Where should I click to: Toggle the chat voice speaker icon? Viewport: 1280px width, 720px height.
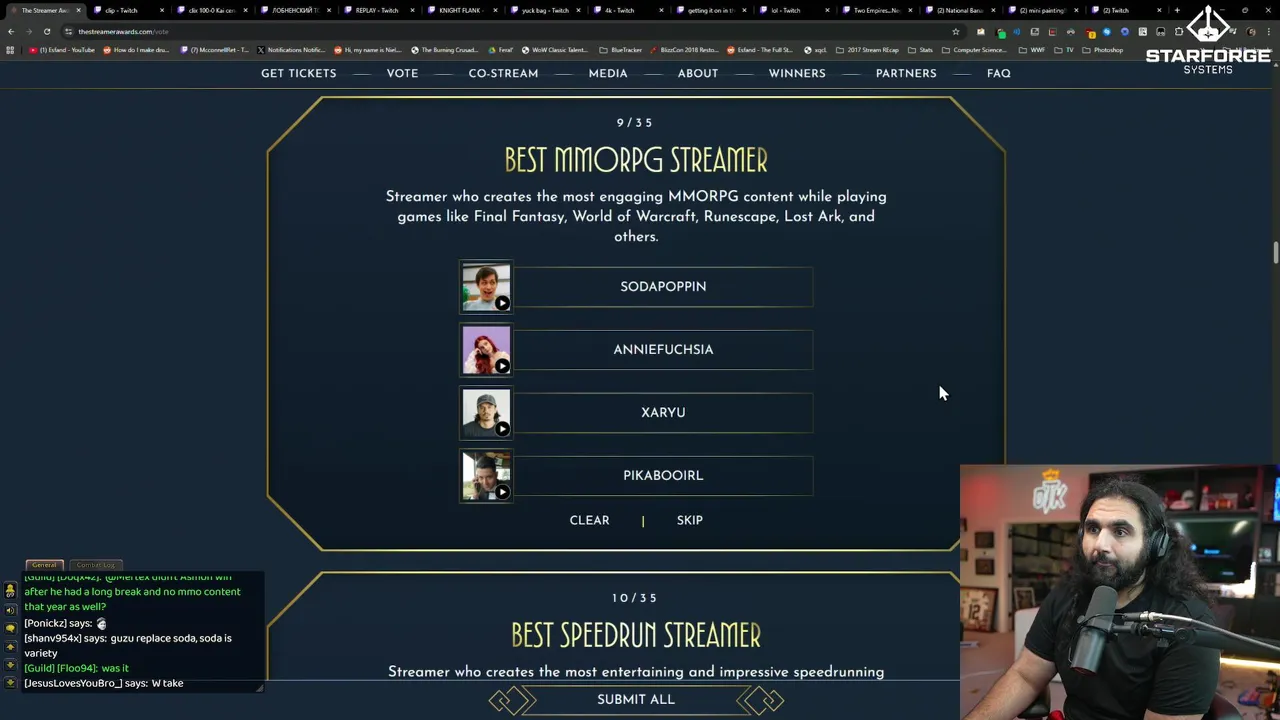tap(10, 610)
